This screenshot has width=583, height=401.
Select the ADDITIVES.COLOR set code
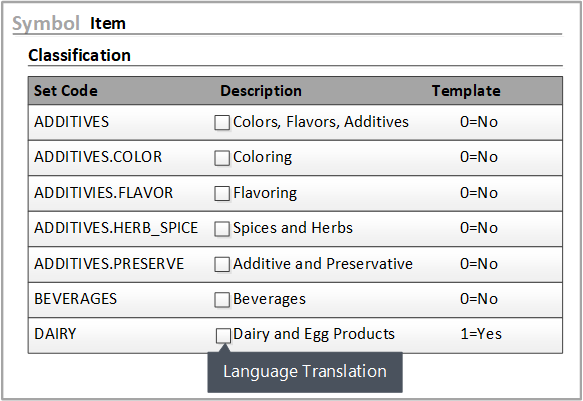pyautogui.click(x=98, y=157)
